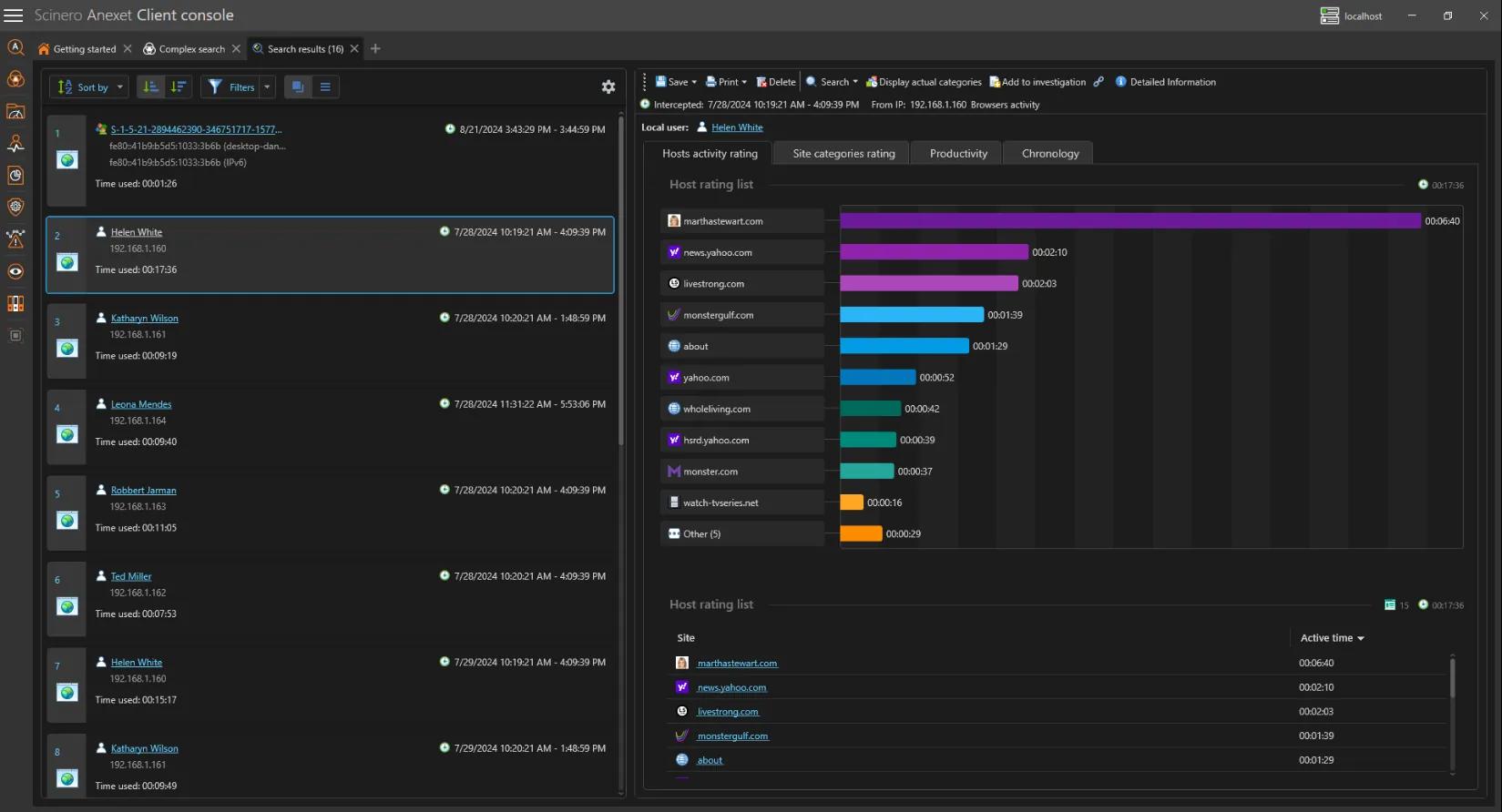The image size is (1502, 812).
Task: Click the localhost server icon
Action: pos(1330,15)
